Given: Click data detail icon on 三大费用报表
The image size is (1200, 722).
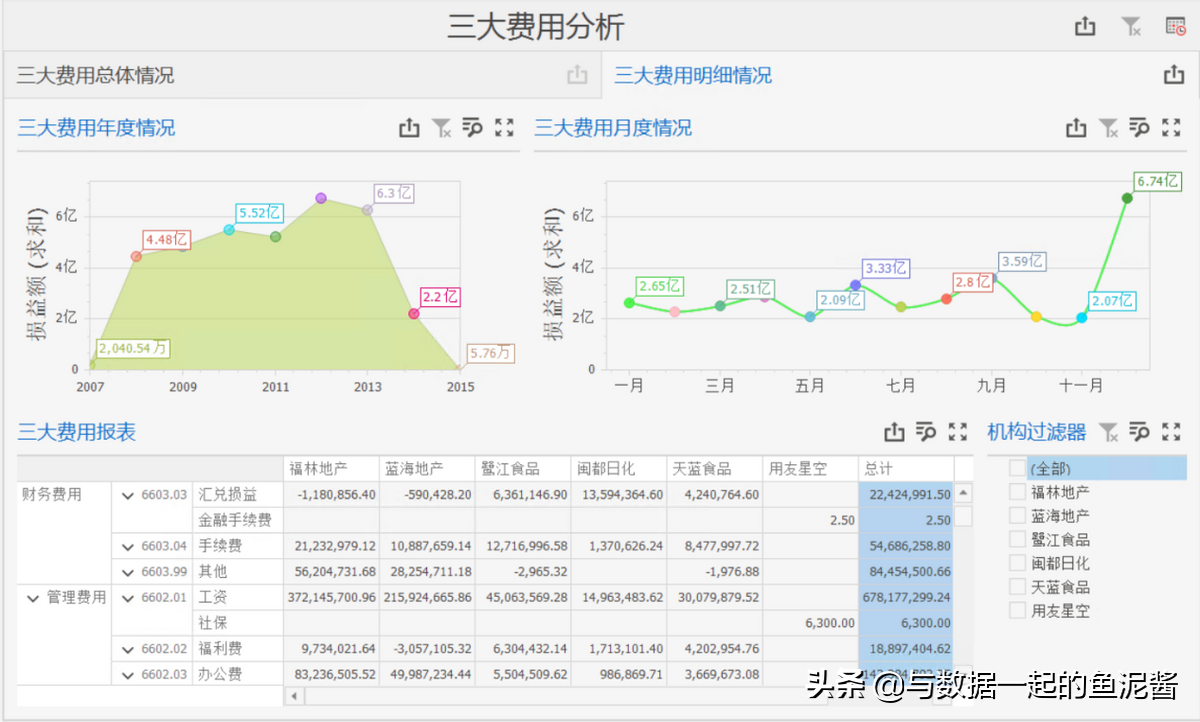Looking at the screenshot, I should click(925, 432).
